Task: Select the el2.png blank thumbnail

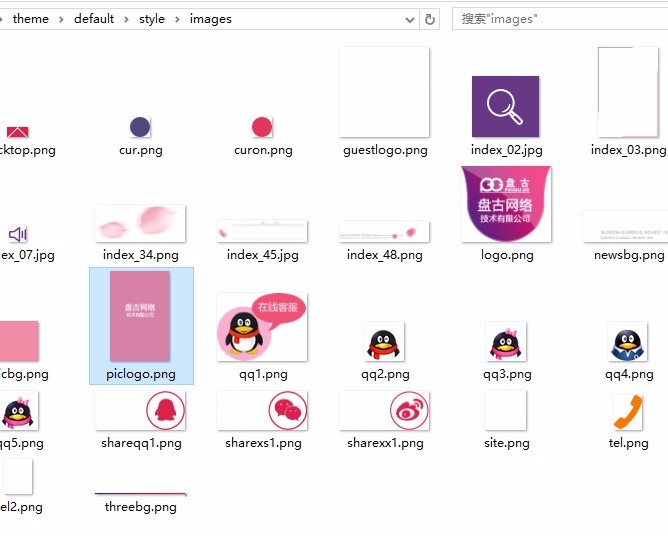Action: [18, 476]
